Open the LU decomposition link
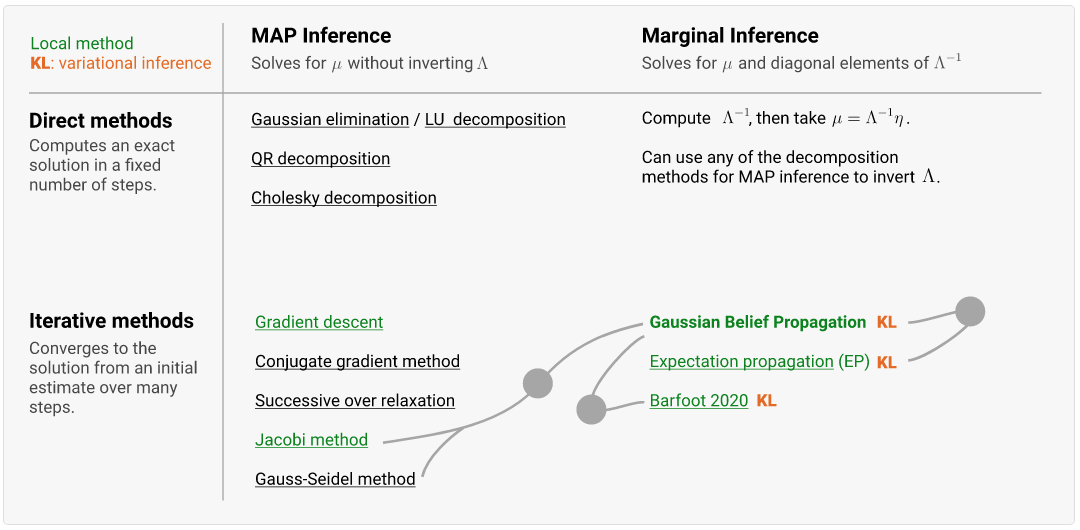This screenshot has height=530, width=1080. pyautogui.click(x=495, y=119)
